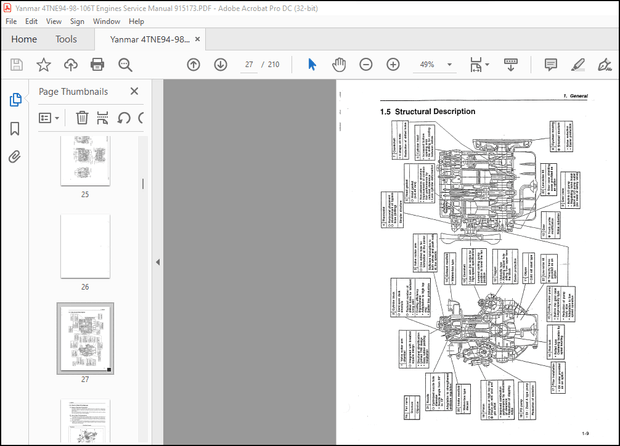Expand the page display options dropdown arrow

tap(487, 64)
